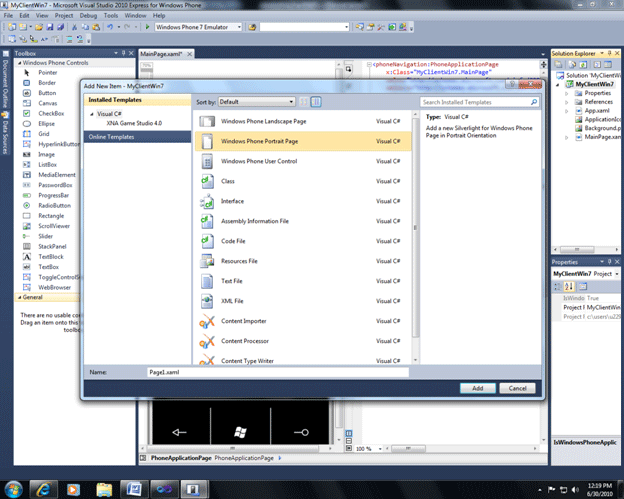This screenshot has width=624, height=499.
Task: Select Online Templates category
Action: click(x=137, y=137)
